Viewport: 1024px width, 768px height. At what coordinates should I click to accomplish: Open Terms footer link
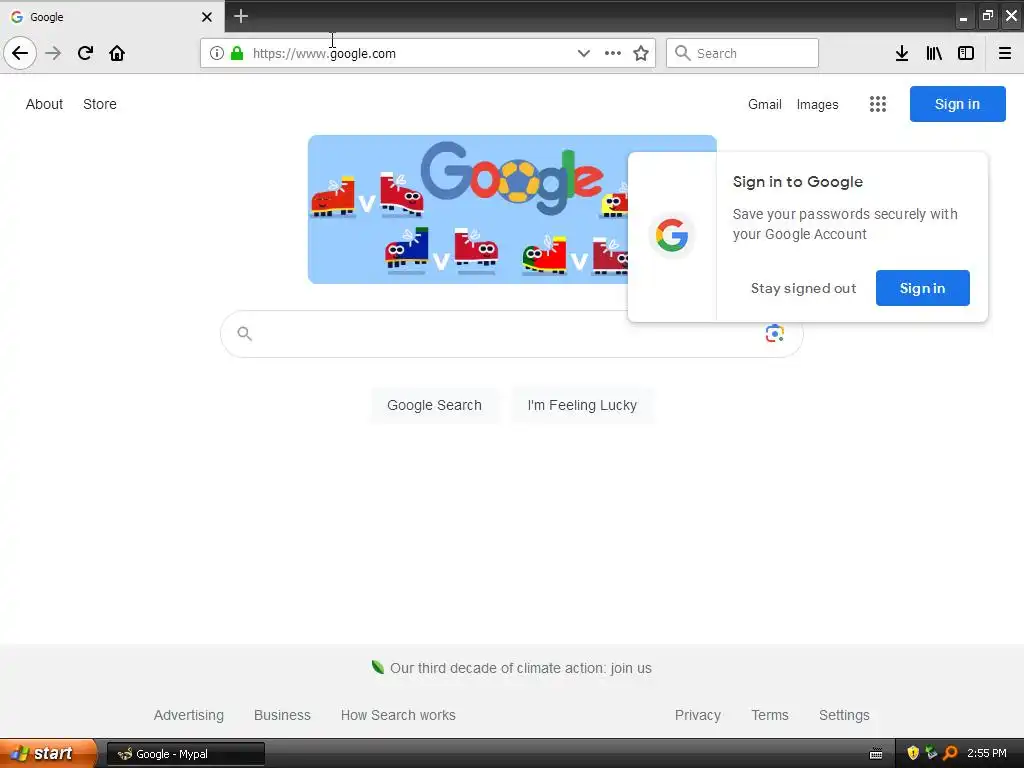pos(770,715)
